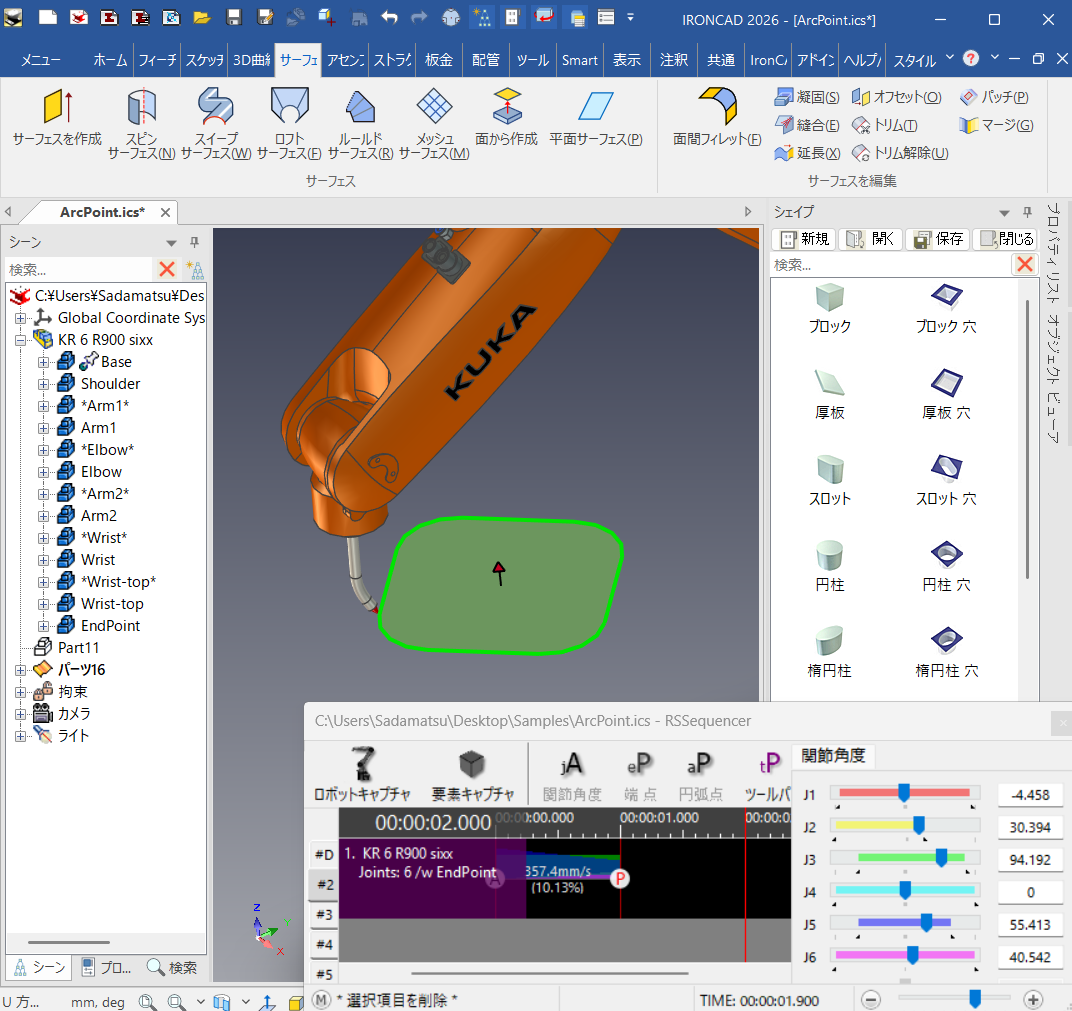The width and height of the screenshot is (1072, 1011).
Task: Click the Undo arrow in the title toolbar
Action: click(x=390, y=18)
